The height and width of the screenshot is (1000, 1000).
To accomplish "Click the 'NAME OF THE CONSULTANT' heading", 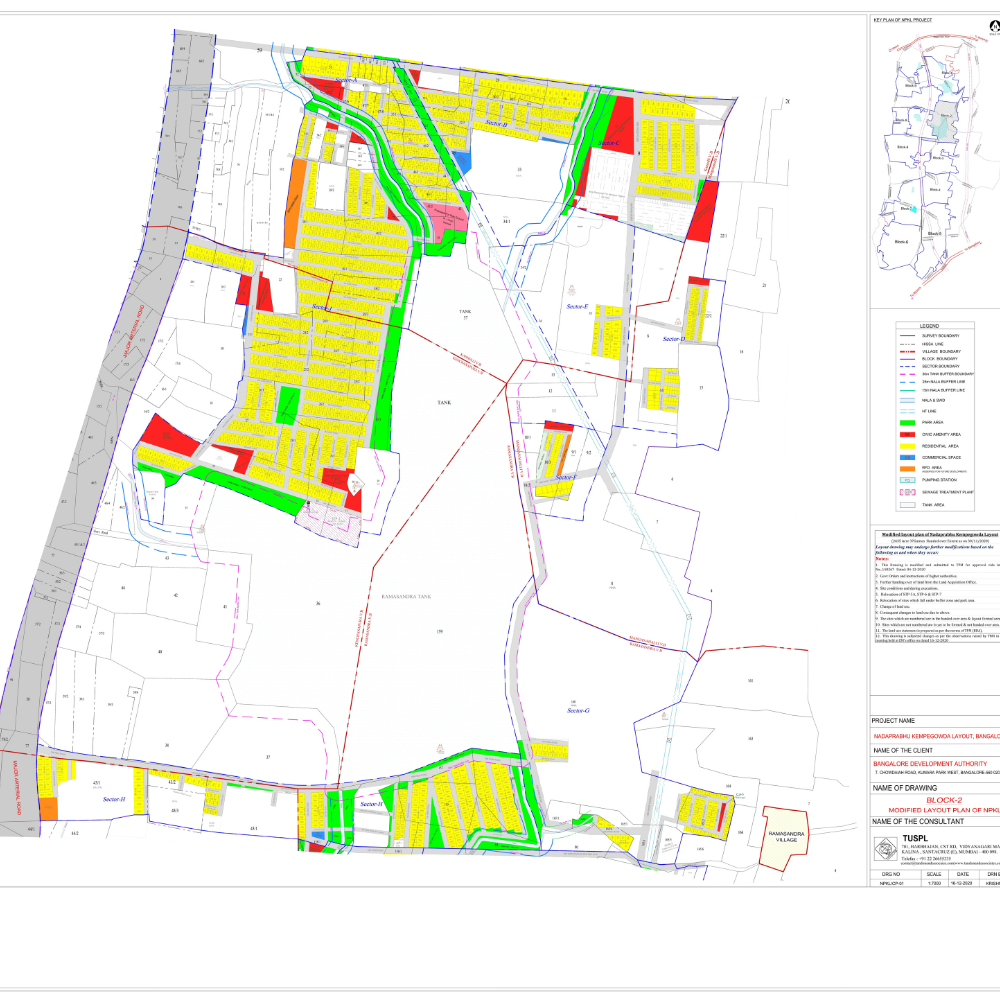I will click(918, 821).
